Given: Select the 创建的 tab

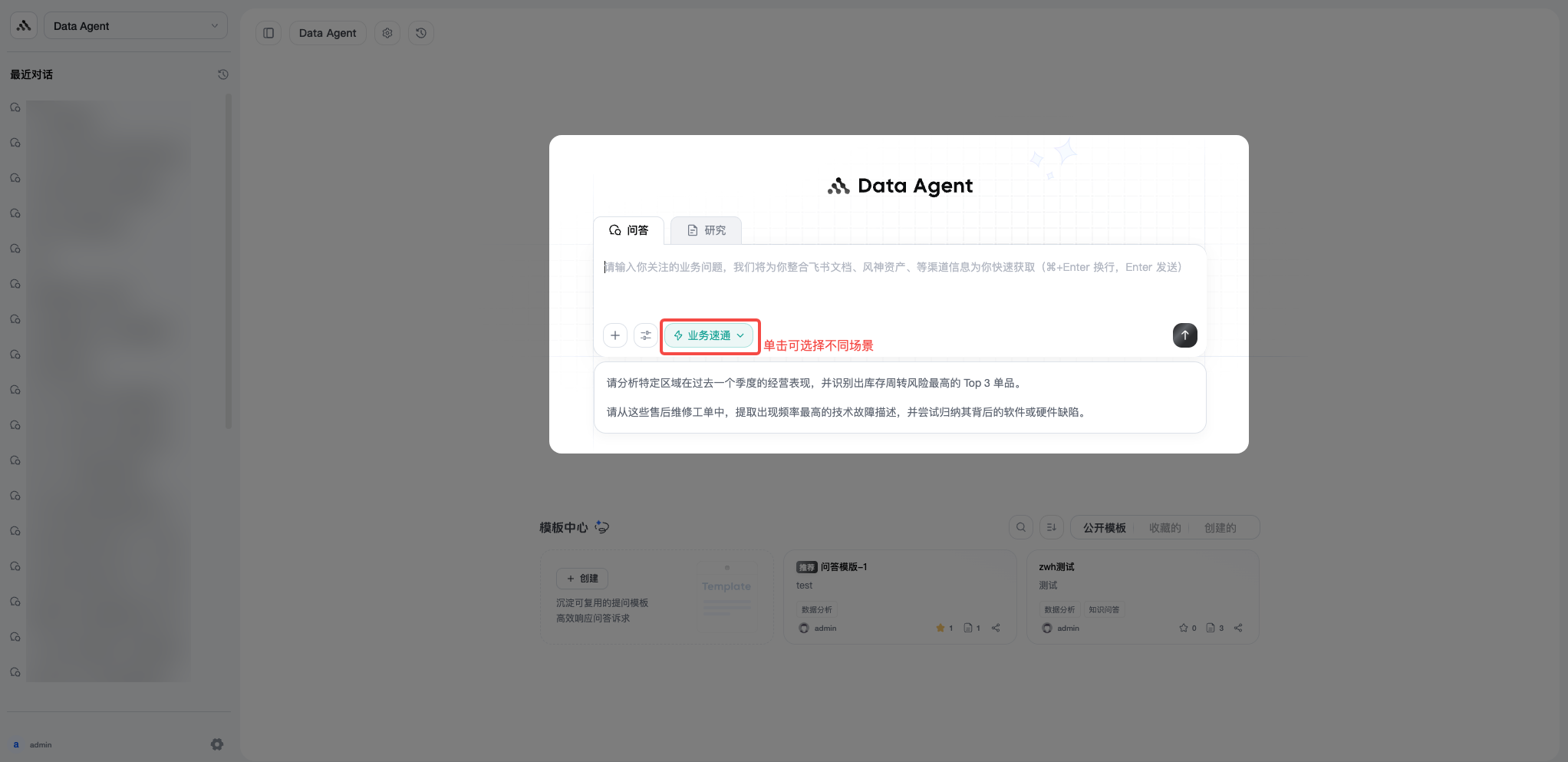Looking at the screenshot, I should click(x=1220, y=527).
